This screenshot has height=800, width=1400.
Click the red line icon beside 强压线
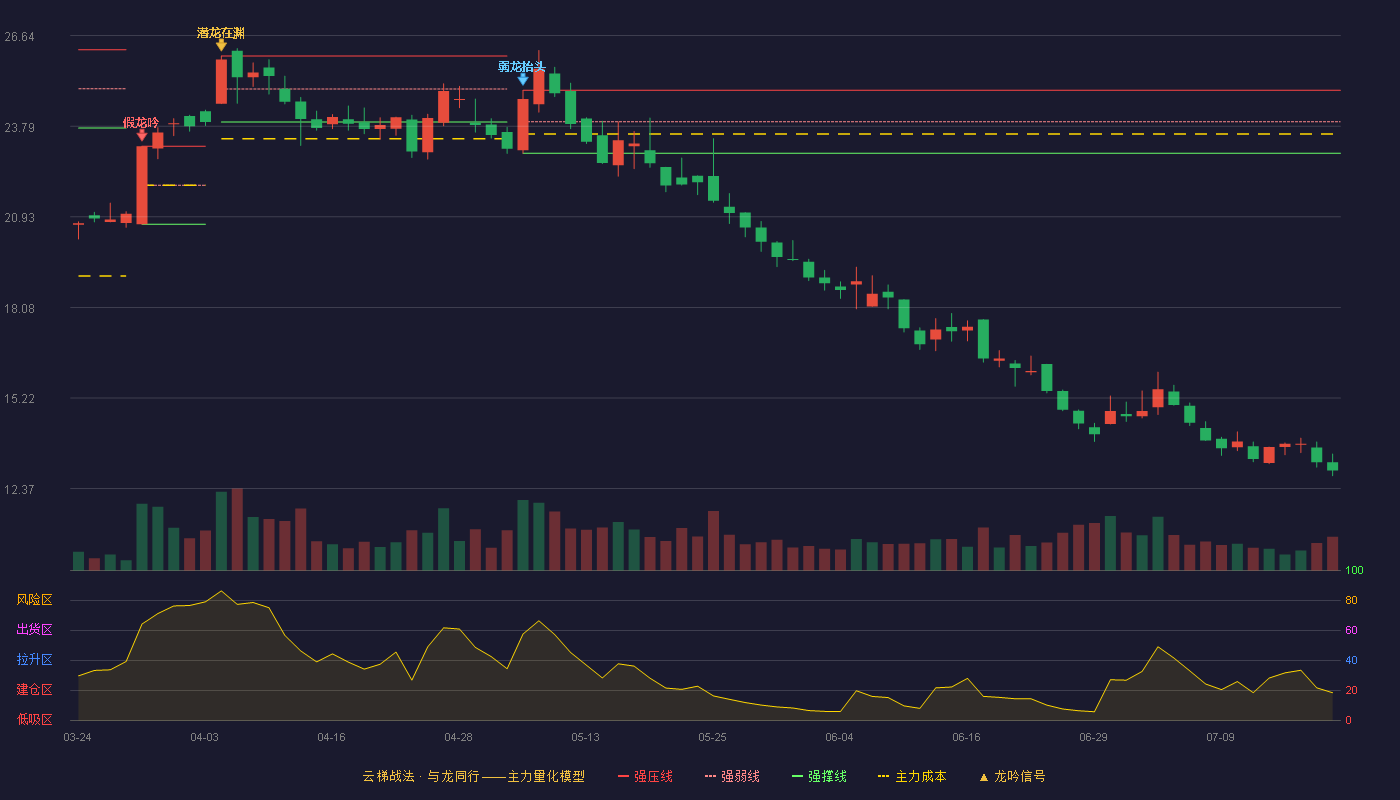tap(624, 776)
